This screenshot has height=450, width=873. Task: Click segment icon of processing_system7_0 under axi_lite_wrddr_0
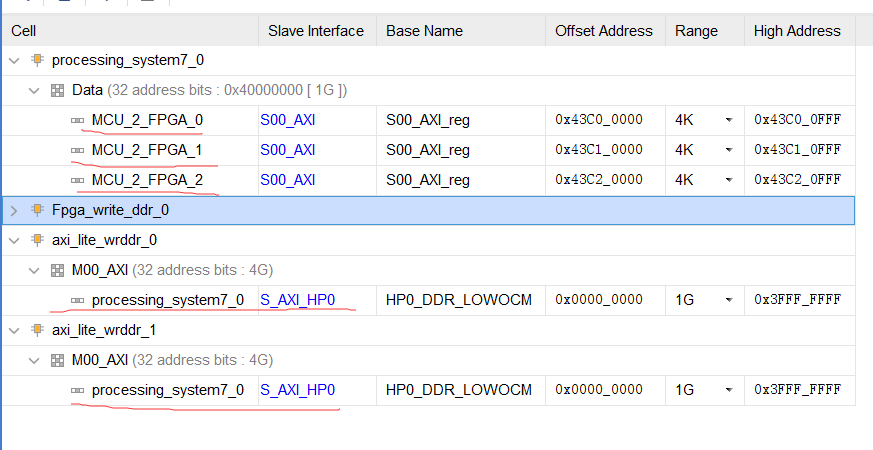[77, 300]
